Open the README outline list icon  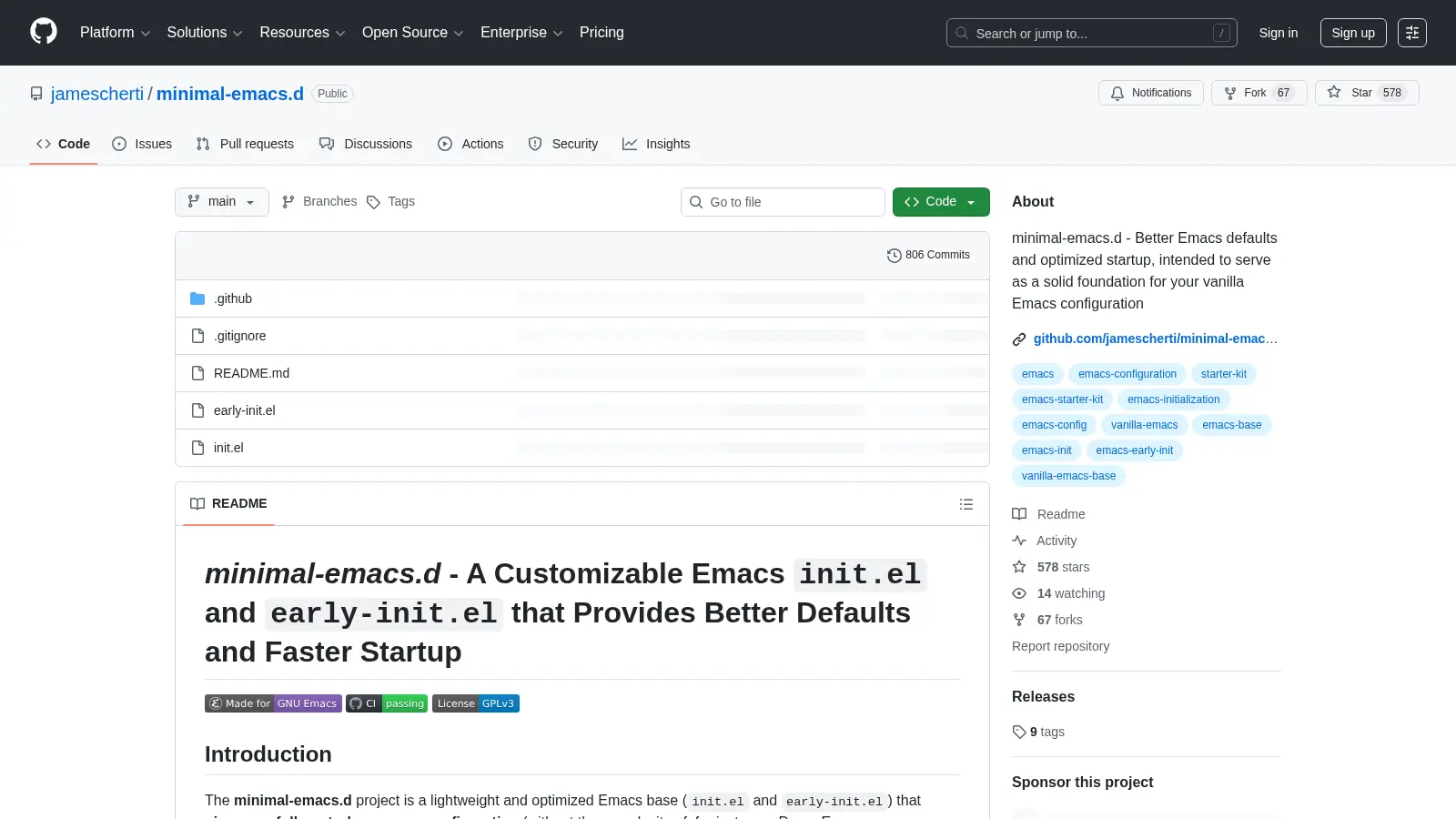[966, 504]
